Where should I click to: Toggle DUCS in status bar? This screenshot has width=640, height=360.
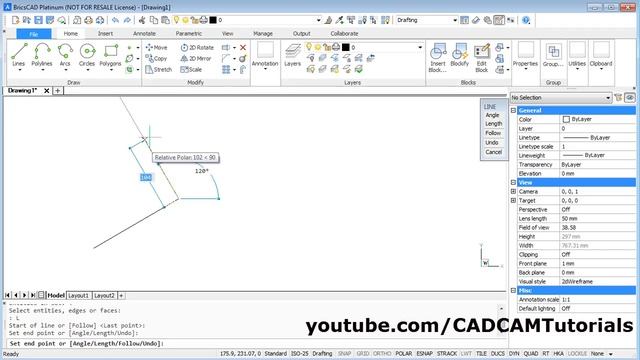(x=498, y=353)
